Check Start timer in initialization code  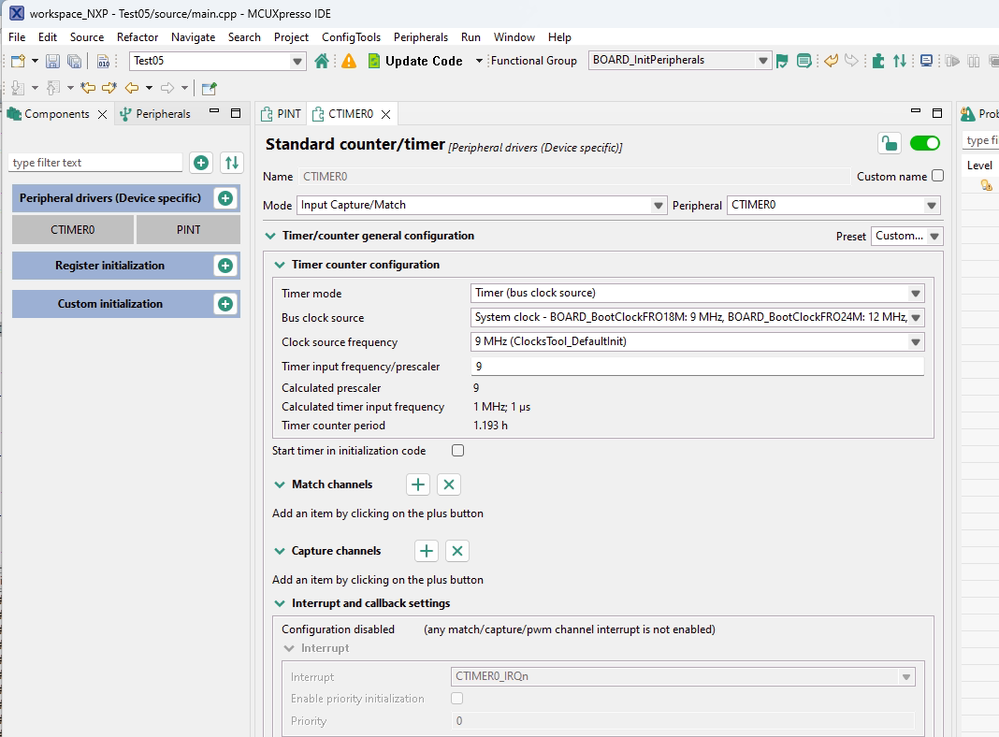pos(457,450)
